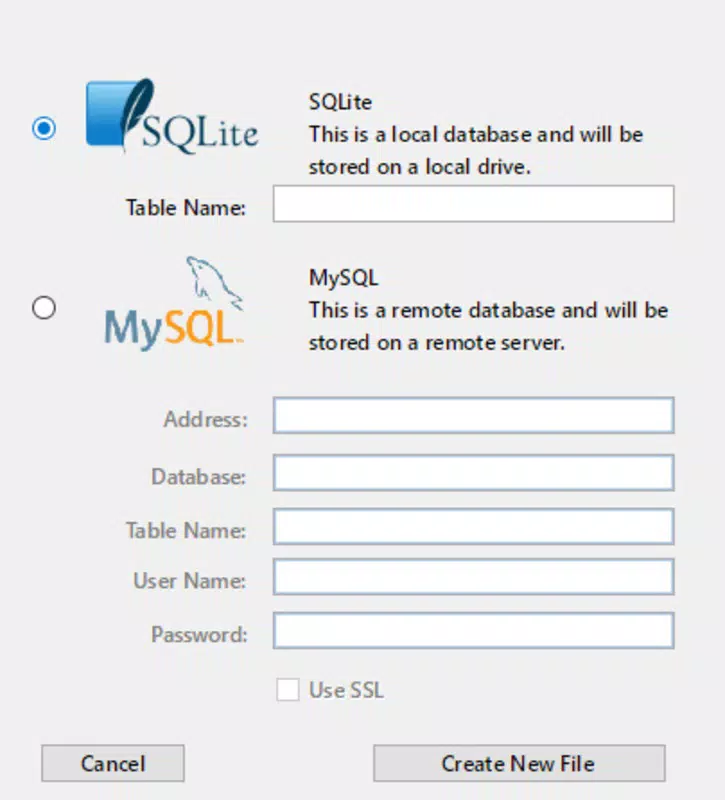The image size is (725, 800).
Task: Click the 'SQLite' heading text
Action: 340,103
